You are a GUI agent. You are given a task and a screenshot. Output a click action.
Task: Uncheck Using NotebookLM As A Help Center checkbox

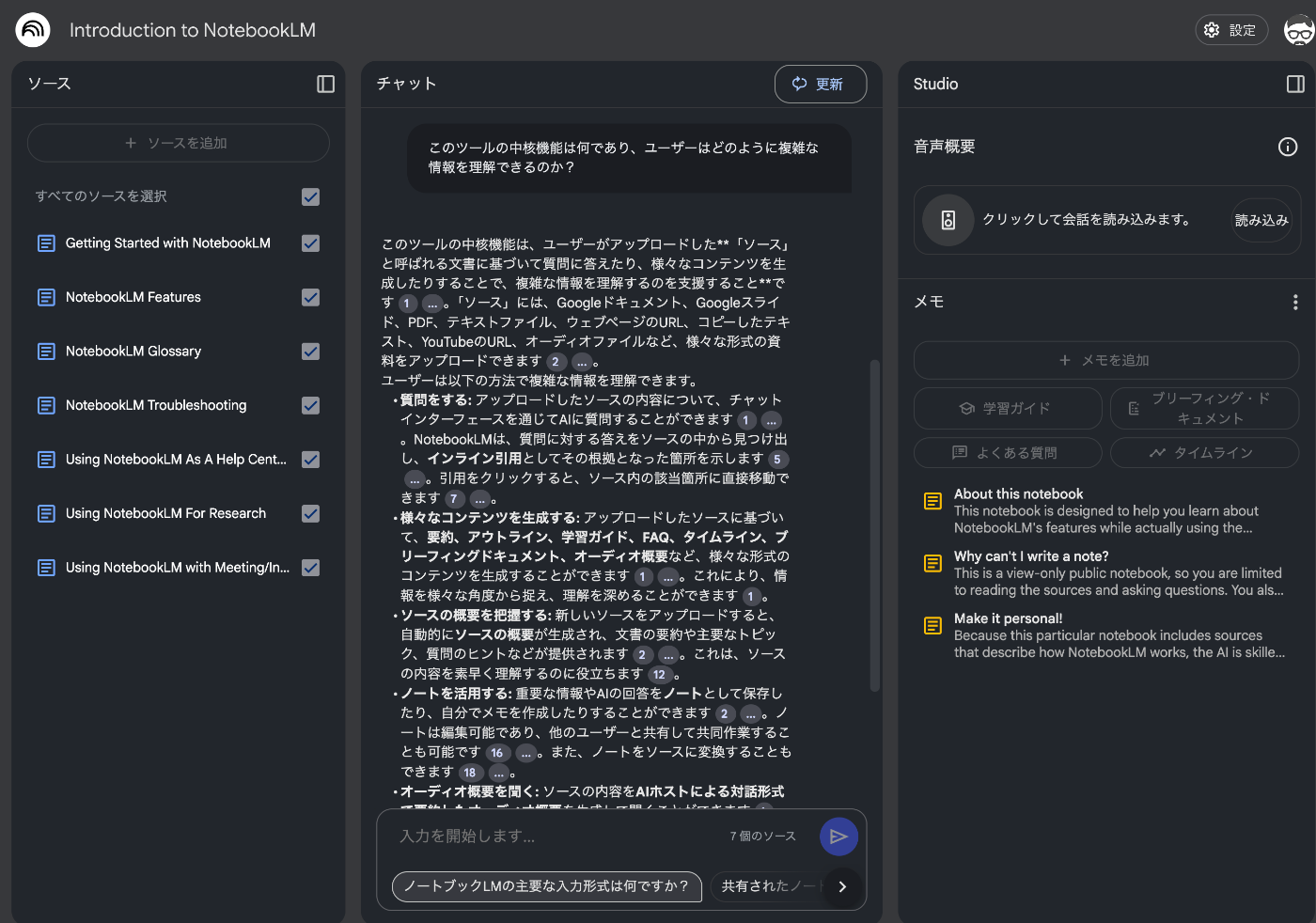tap(311, 460)
